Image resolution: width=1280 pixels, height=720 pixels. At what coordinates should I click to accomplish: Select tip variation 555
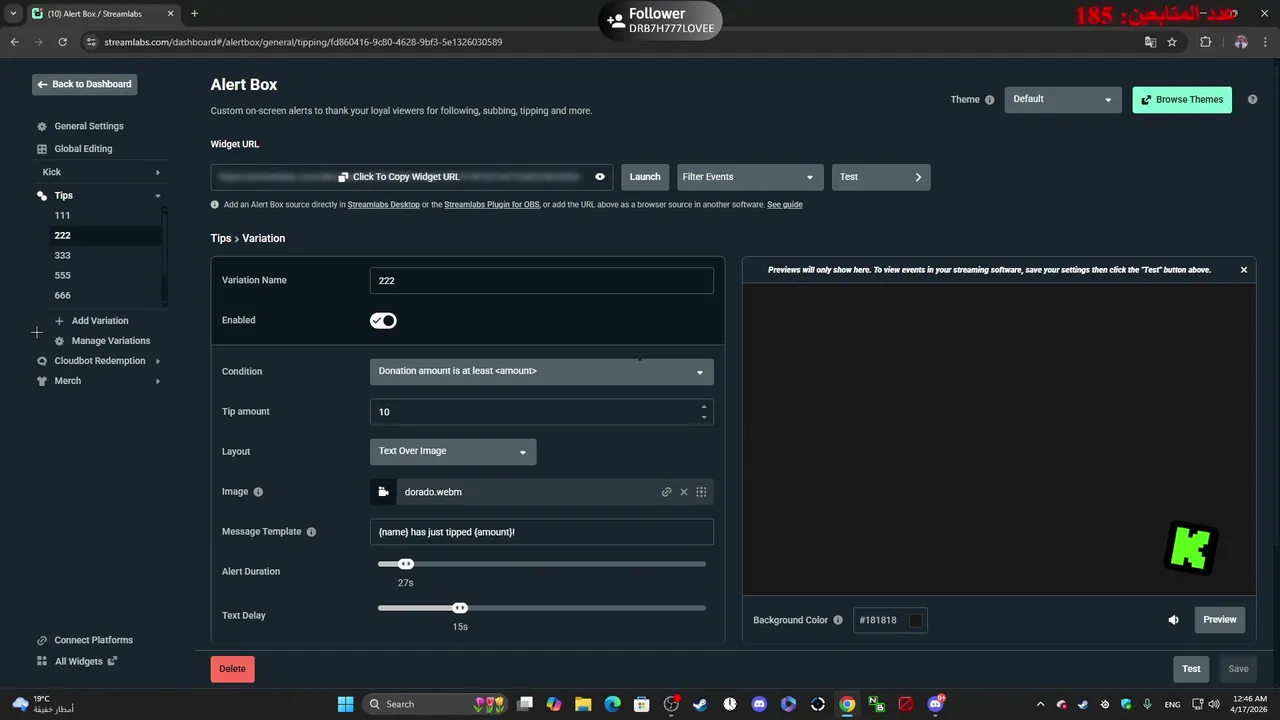tap(62, 275)
